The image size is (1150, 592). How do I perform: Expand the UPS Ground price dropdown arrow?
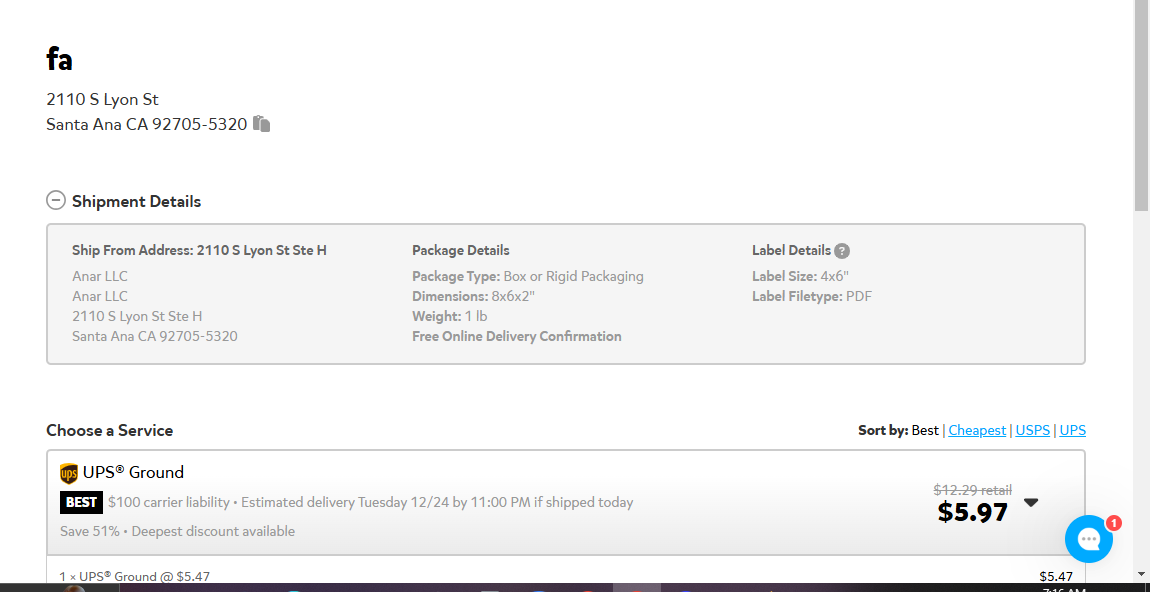pos(1031,503)
